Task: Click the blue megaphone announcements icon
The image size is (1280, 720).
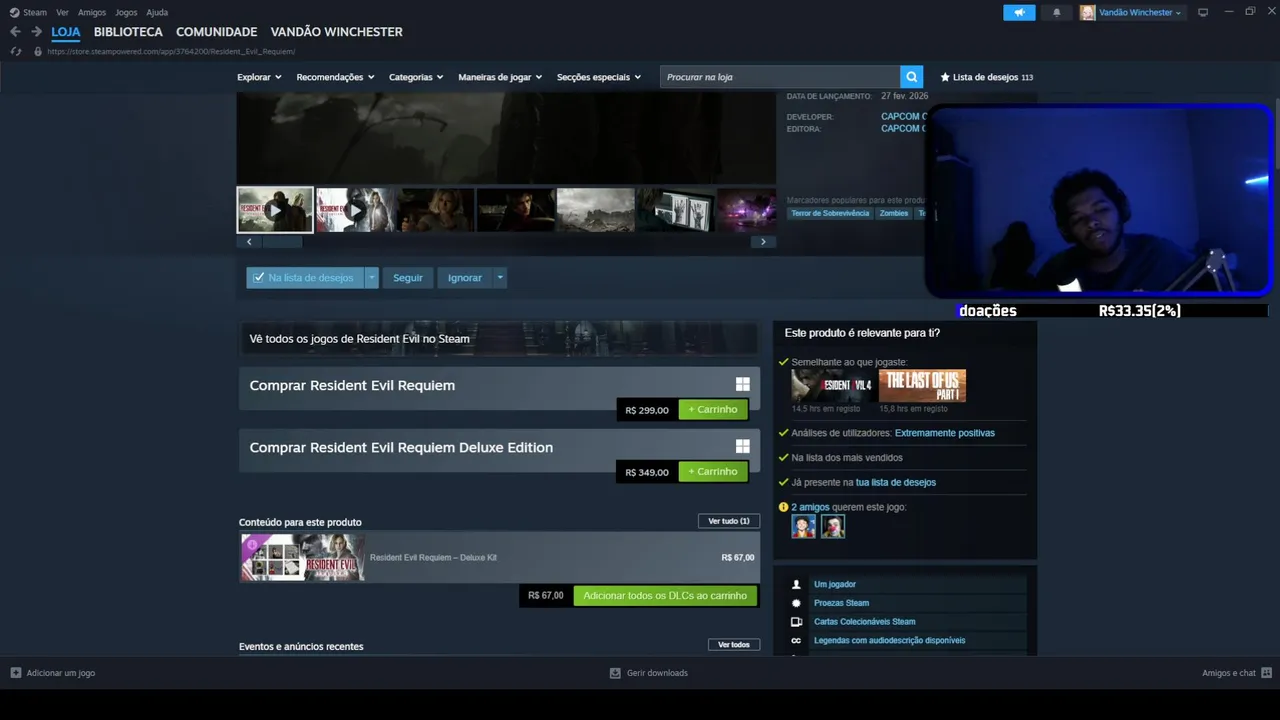Action: pyautogui.click(x=1019, y=12)
